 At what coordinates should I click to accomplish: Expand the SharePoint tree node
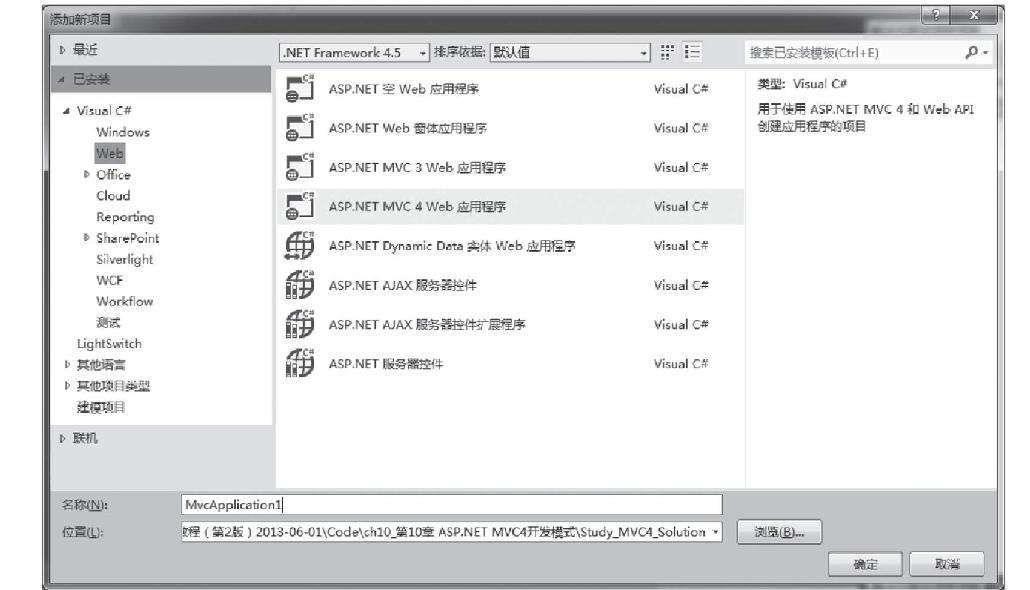pyautogui.click(x=87, y=238)
